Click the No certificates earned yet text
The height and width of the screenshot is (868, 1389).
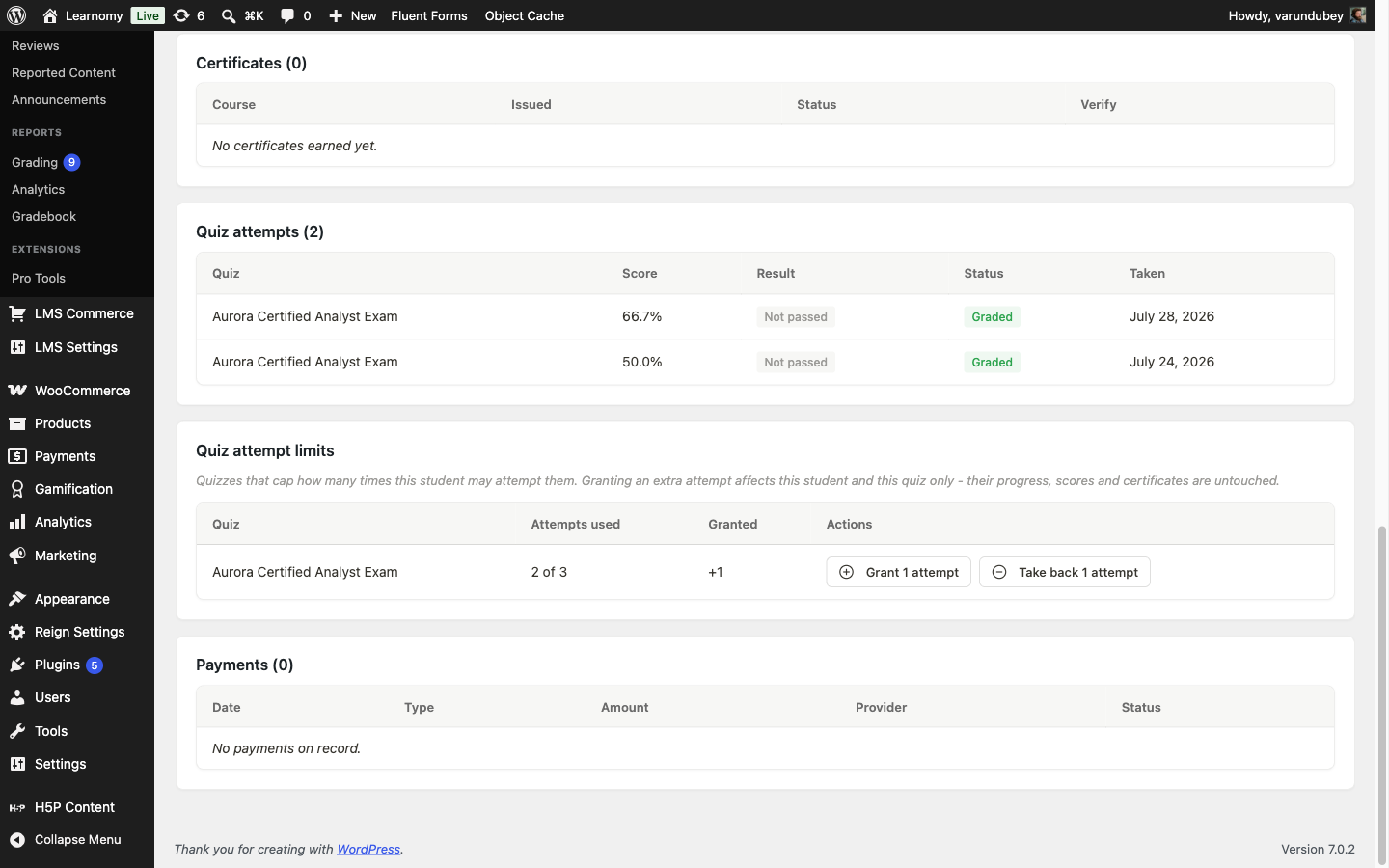[x=294, y=146]
